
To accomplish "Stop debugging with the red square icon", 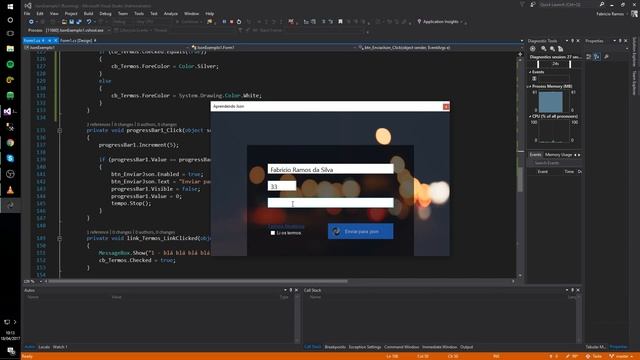I will pyautogui.click(x=231, y=22).
